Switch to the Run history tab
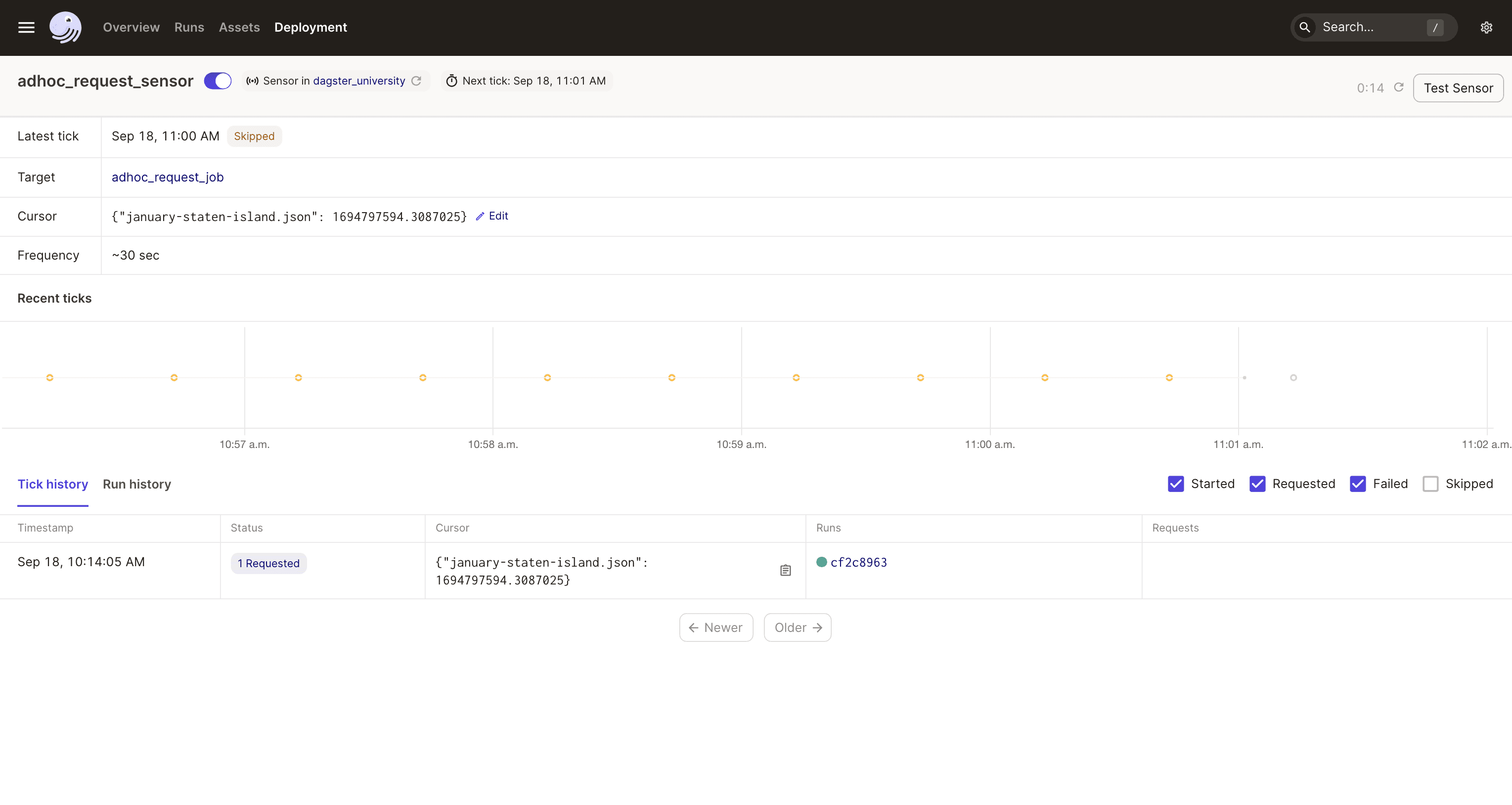Screen dimensions: 1512x805 tap(136, 484)
